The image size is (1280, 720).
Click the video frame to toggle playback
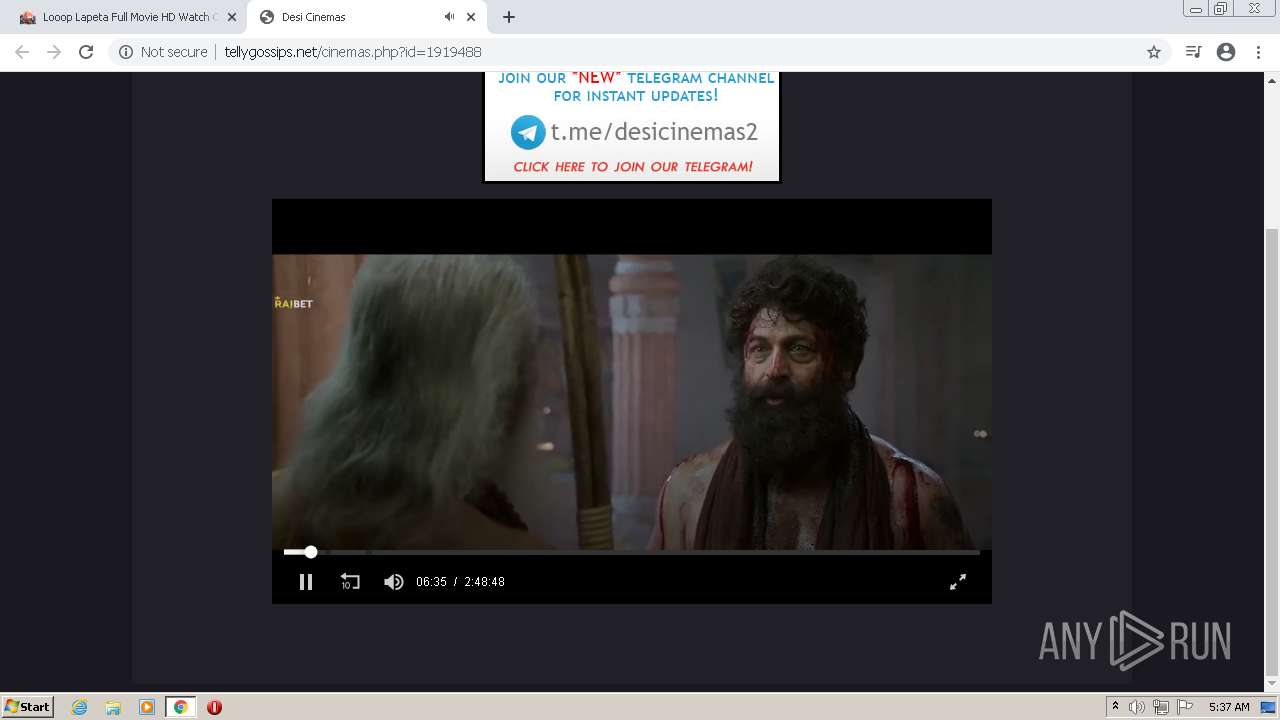pos(632,401)
